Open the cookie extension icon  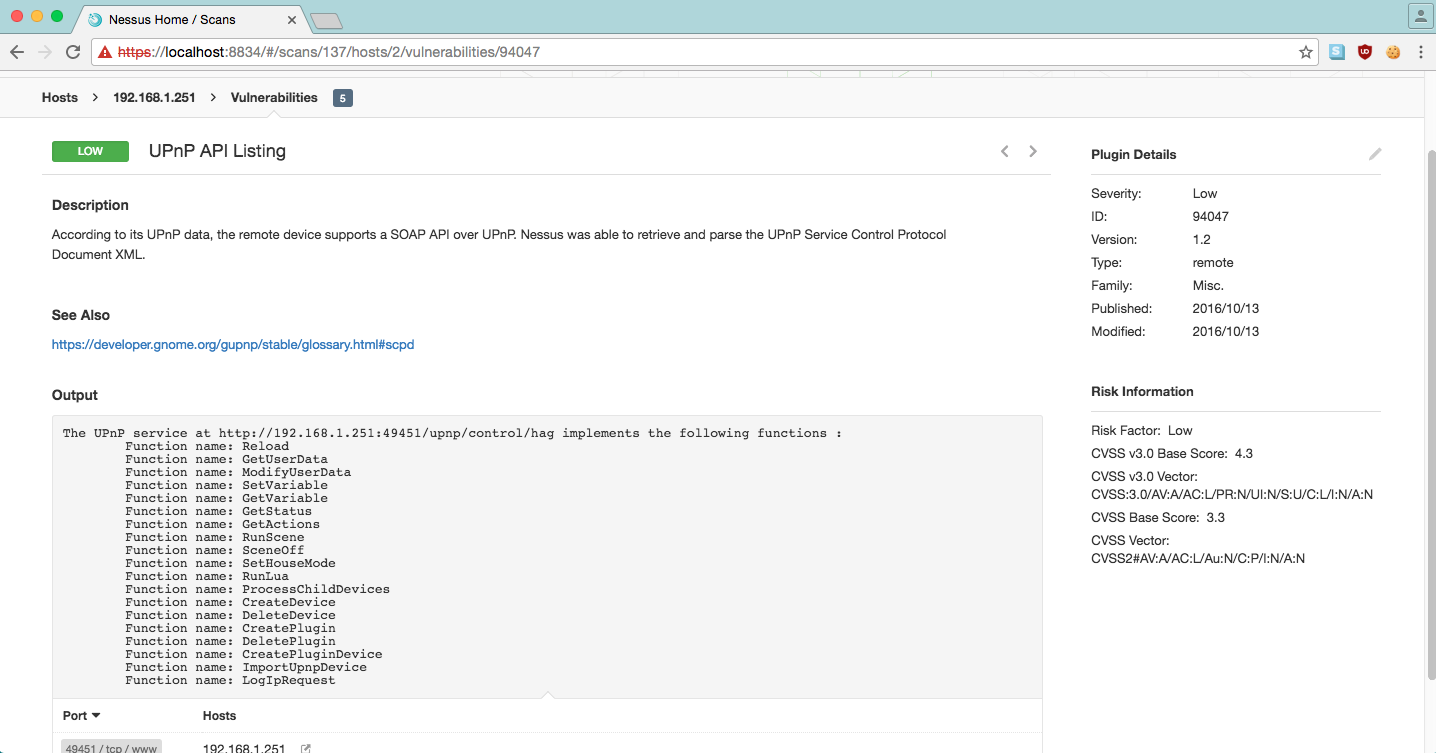(1393, 52)
